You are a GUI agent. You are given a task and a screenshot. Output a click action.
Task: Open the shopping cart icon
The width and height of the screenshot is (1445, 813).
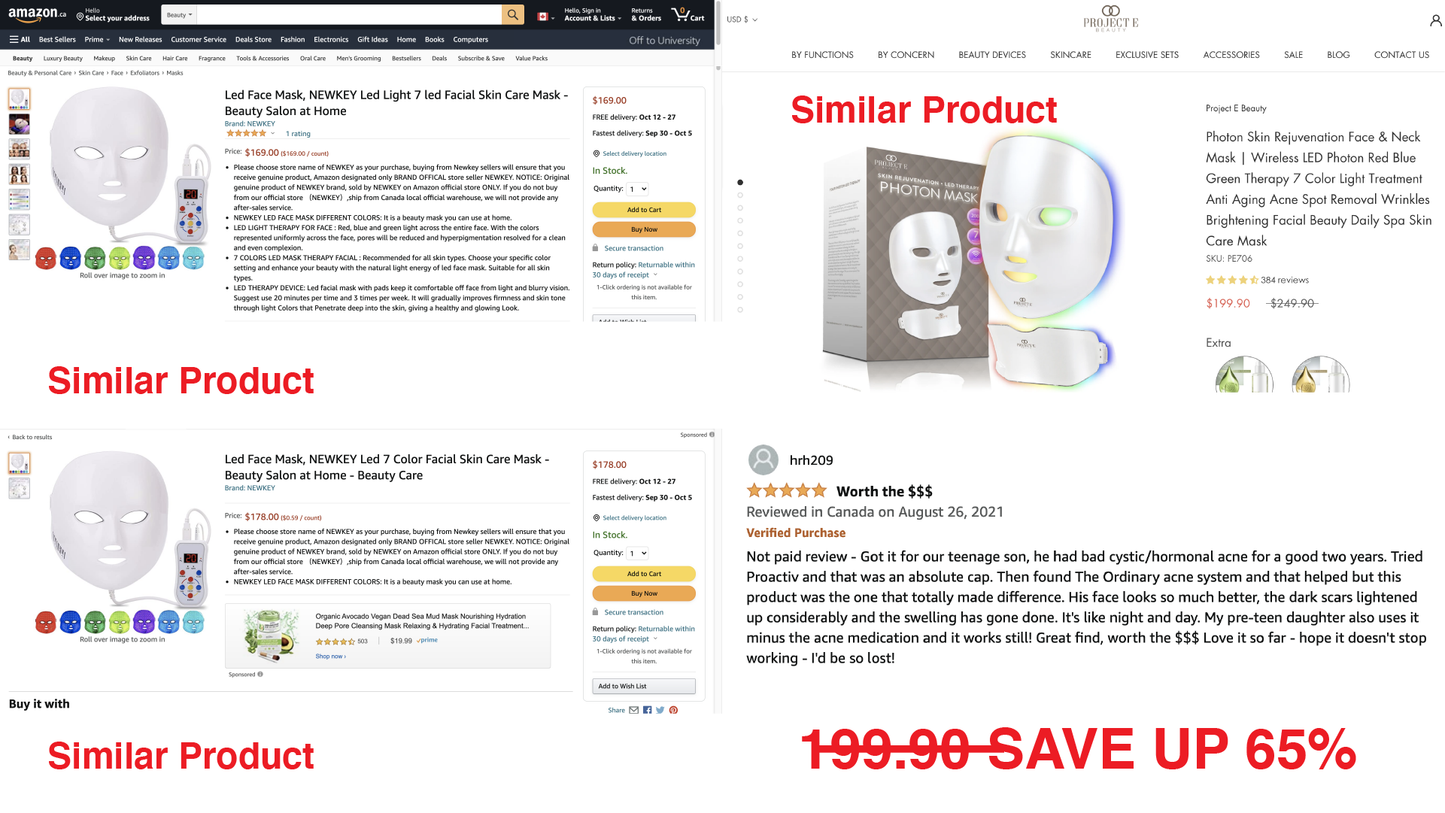click(x=688, y=14)
